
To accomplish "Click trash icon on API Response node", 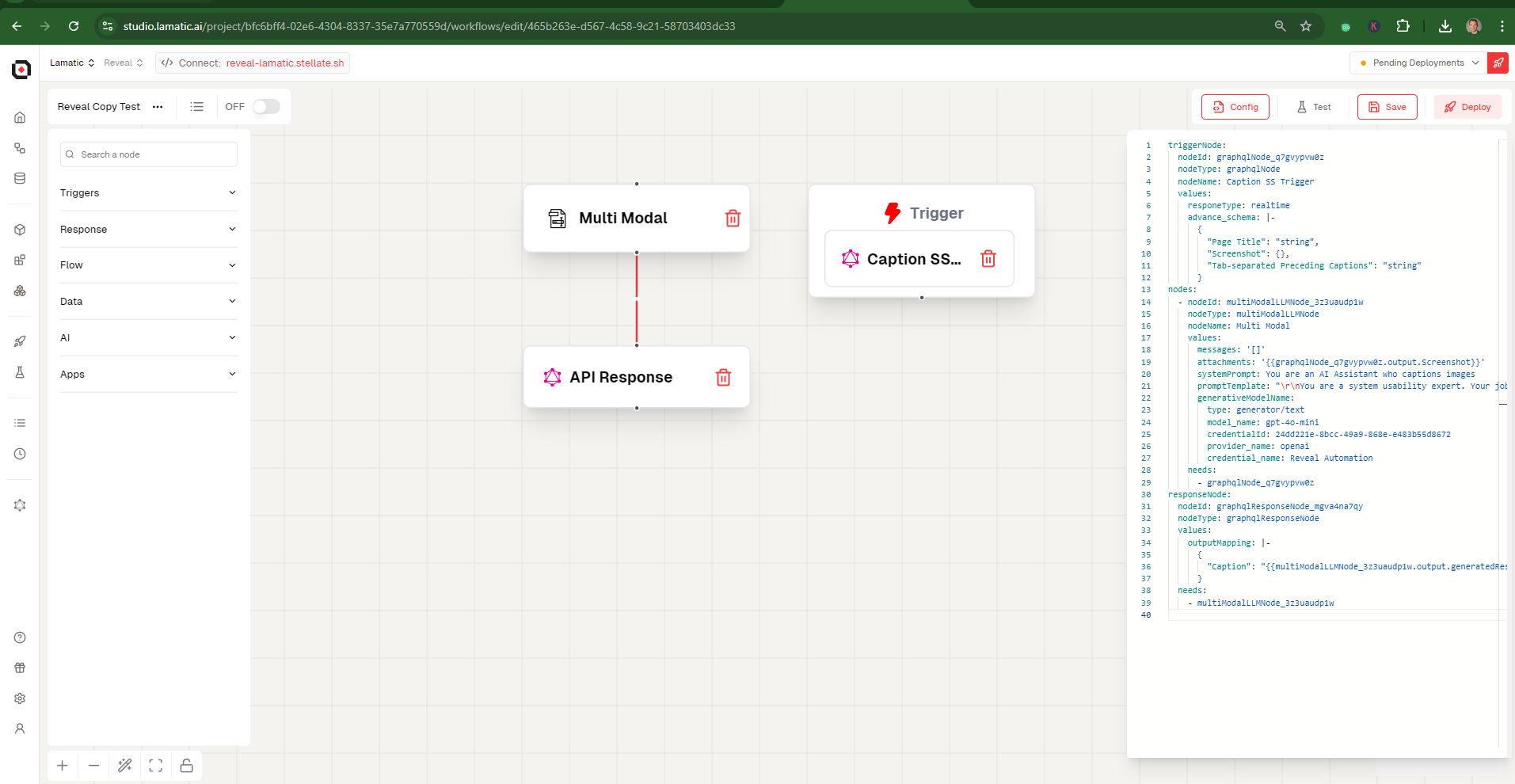I will (x=723, y=378).
